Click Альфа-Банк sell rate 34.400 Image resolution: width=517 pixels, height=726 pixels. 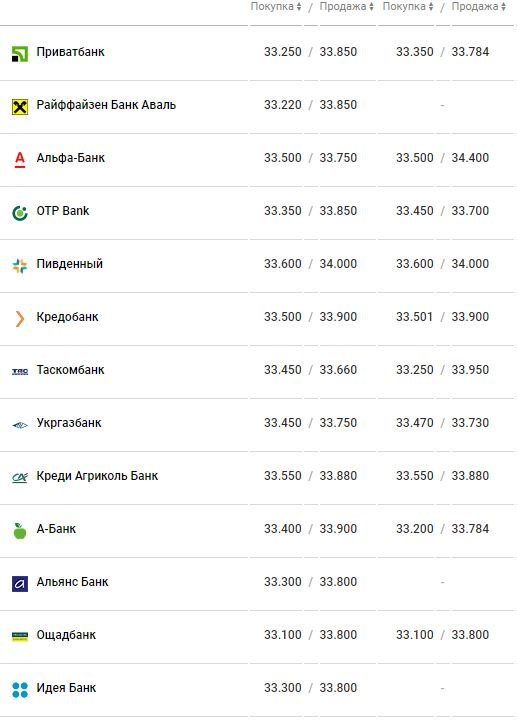click(470, 157)
